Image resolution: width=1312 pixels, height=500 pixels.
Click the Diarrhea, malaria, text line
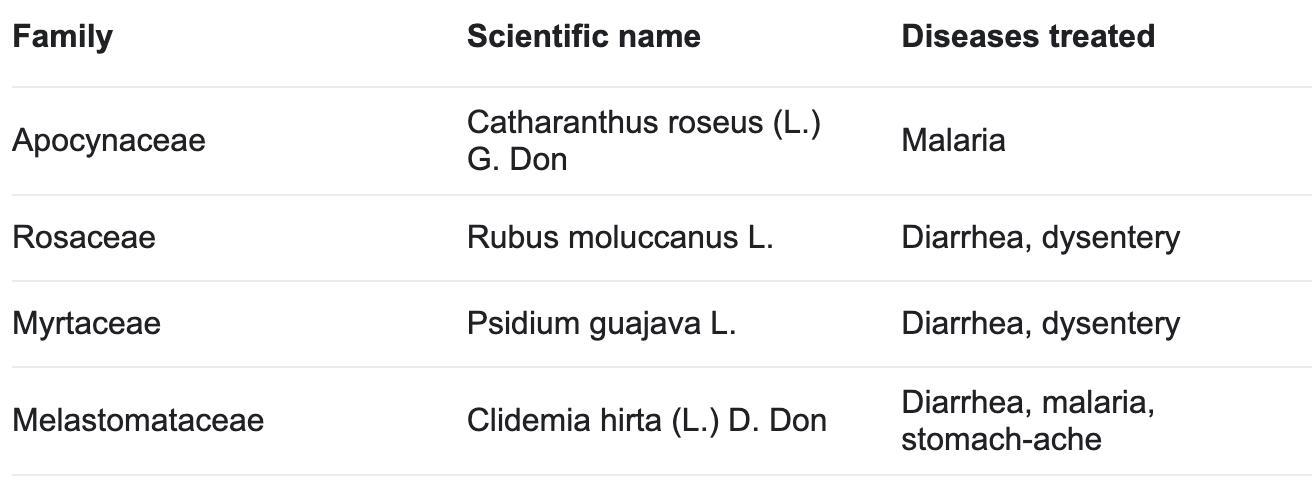1028,402
